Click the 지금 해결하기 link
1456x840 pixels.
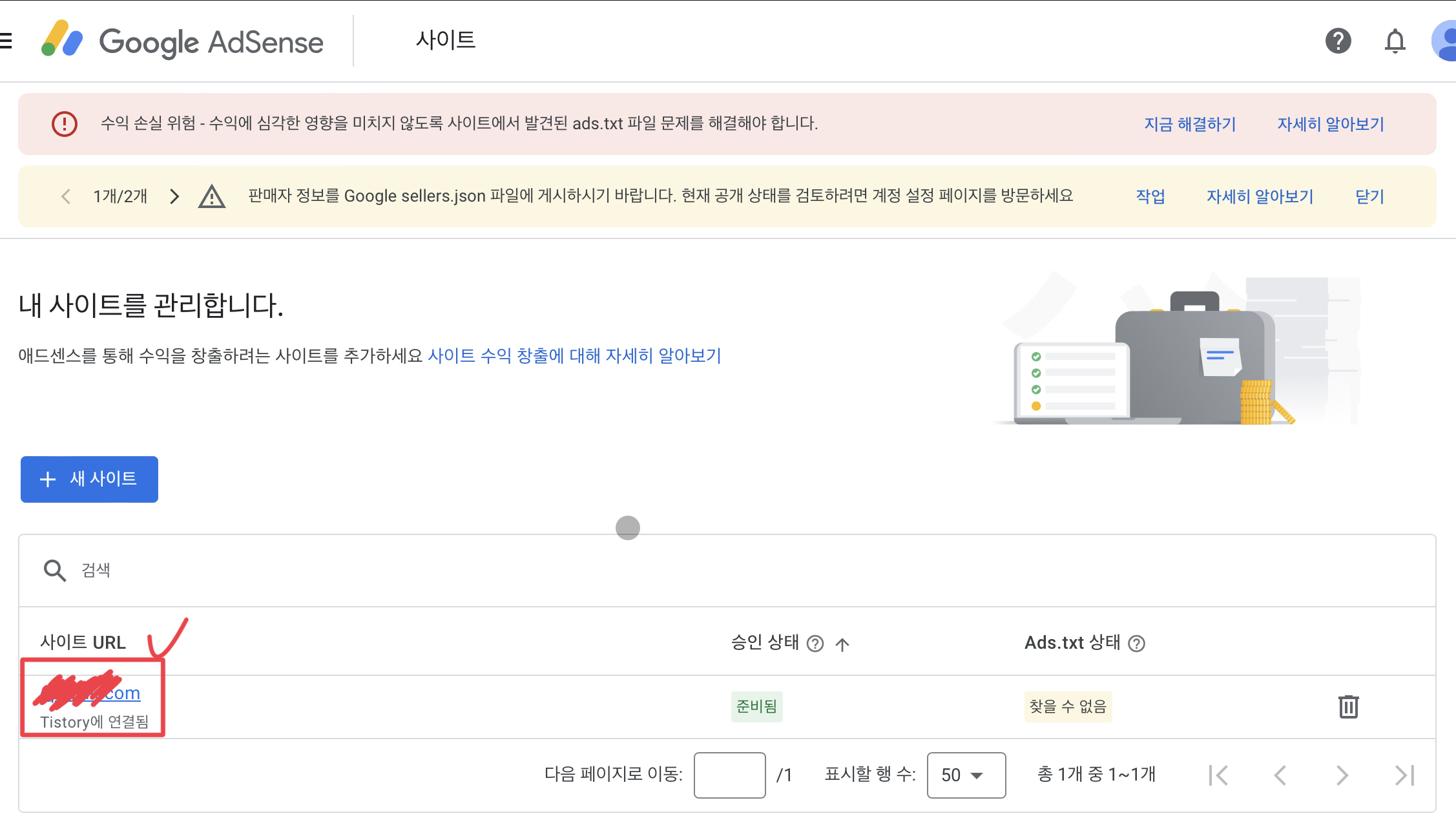point(1190,124)
